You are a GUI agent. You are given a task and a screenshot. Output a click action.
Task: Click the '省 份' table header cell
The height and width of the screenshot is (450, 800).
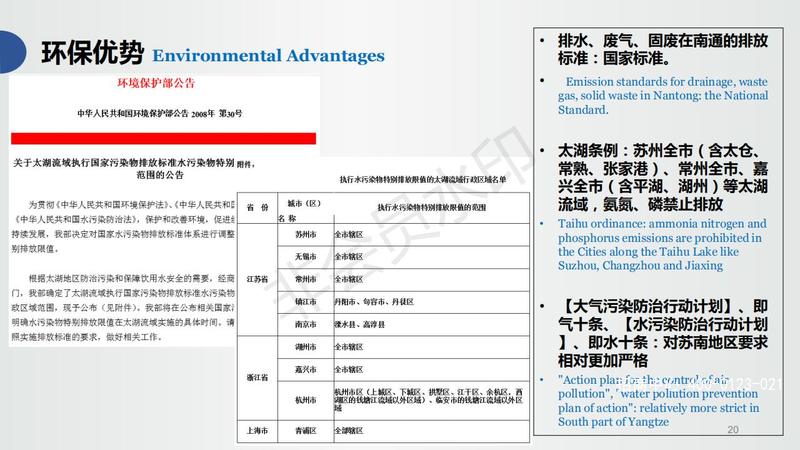tap(257, 208)
